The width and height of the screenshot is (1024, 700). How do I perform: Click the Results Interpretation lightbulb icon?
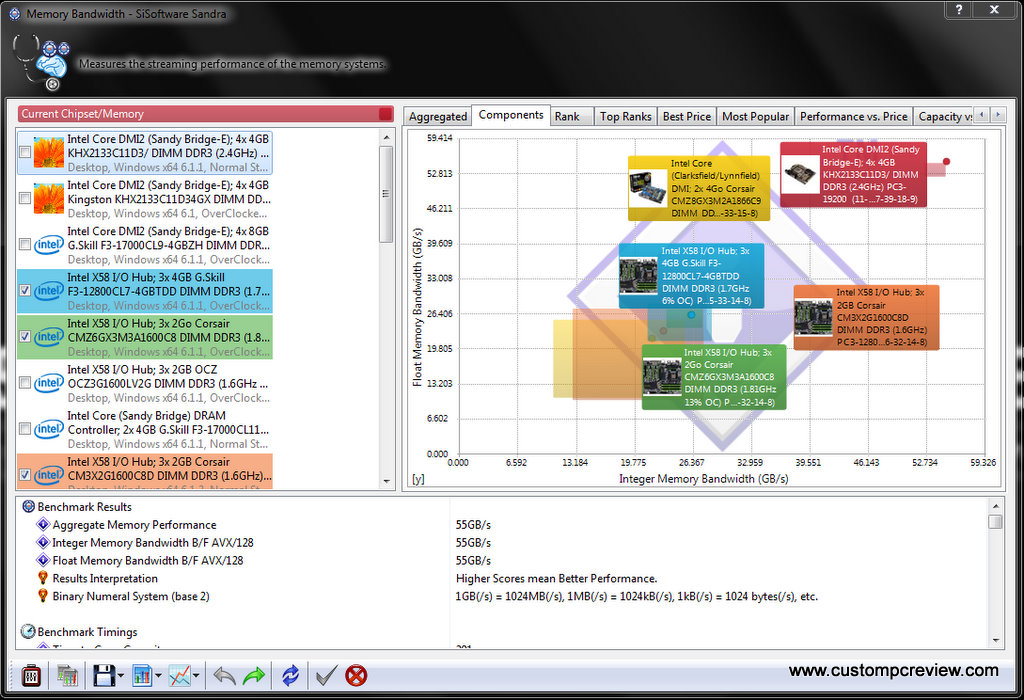[x=43, y=578]
